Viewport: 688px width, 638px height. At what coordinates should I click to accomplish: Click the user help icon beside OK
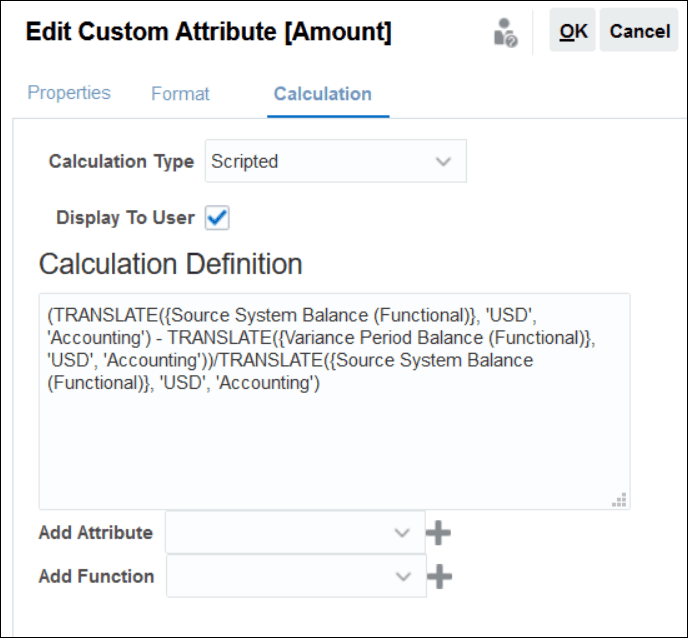point(506,35)
